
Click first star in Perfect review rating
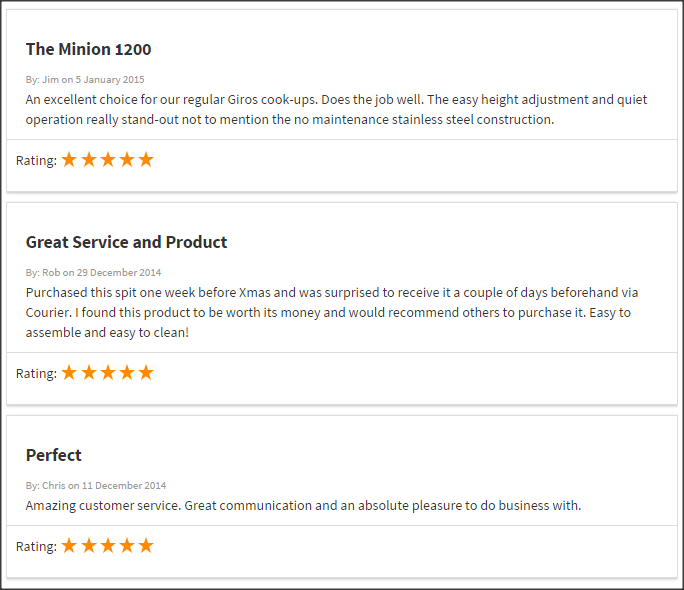tap(69, 546)
